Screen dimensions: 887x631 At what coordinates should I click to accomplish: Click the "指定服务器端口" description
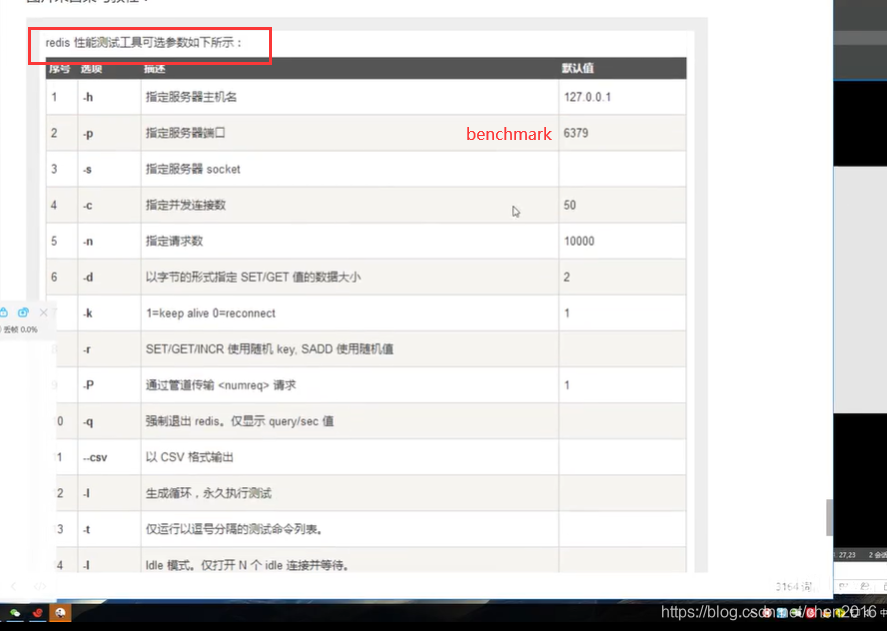point(185,133)
